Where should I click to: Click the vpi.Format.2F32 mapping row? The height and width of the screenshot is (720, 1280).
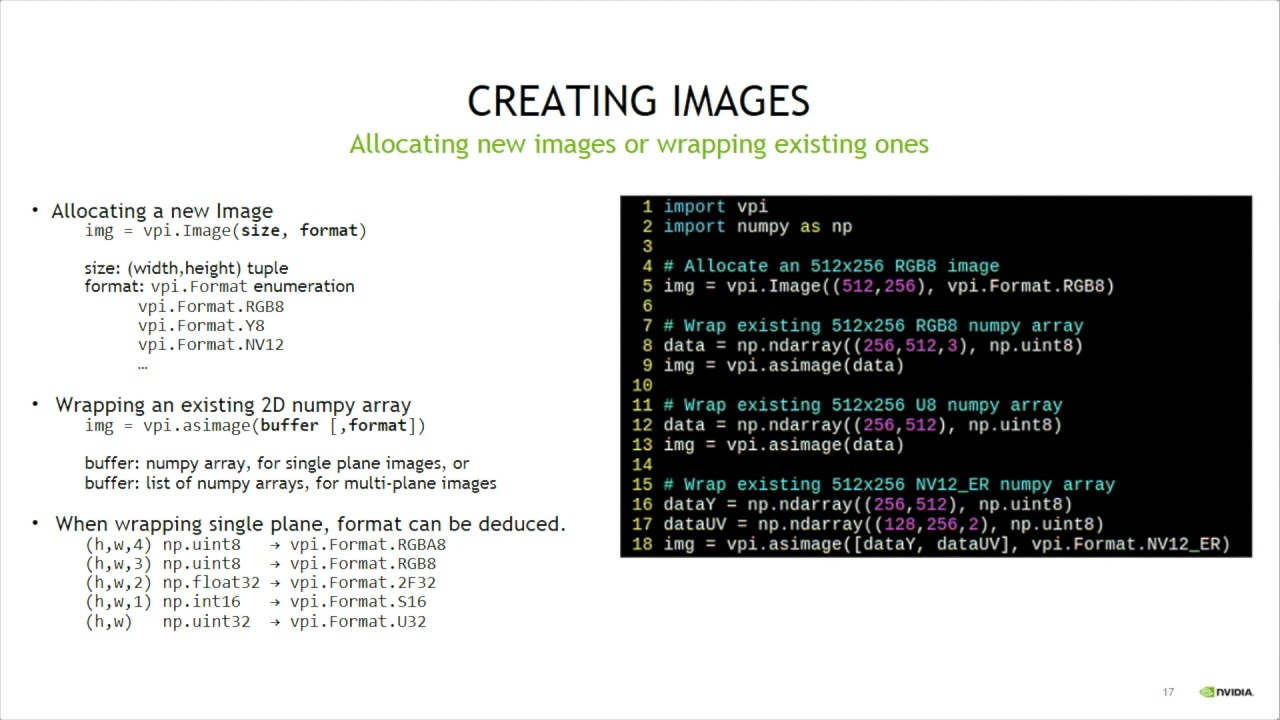point(261,583)
